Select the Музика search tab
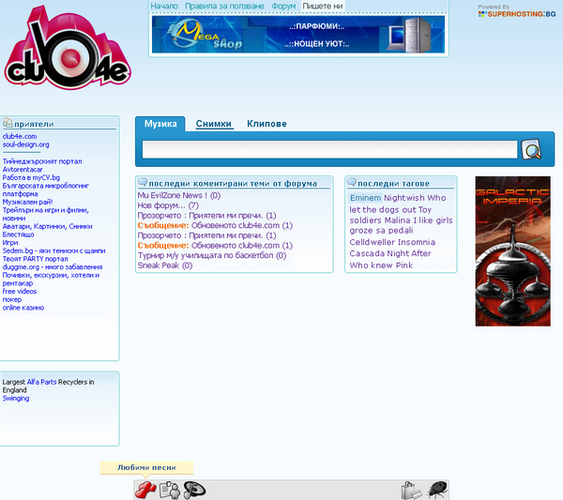 point(160,124)
